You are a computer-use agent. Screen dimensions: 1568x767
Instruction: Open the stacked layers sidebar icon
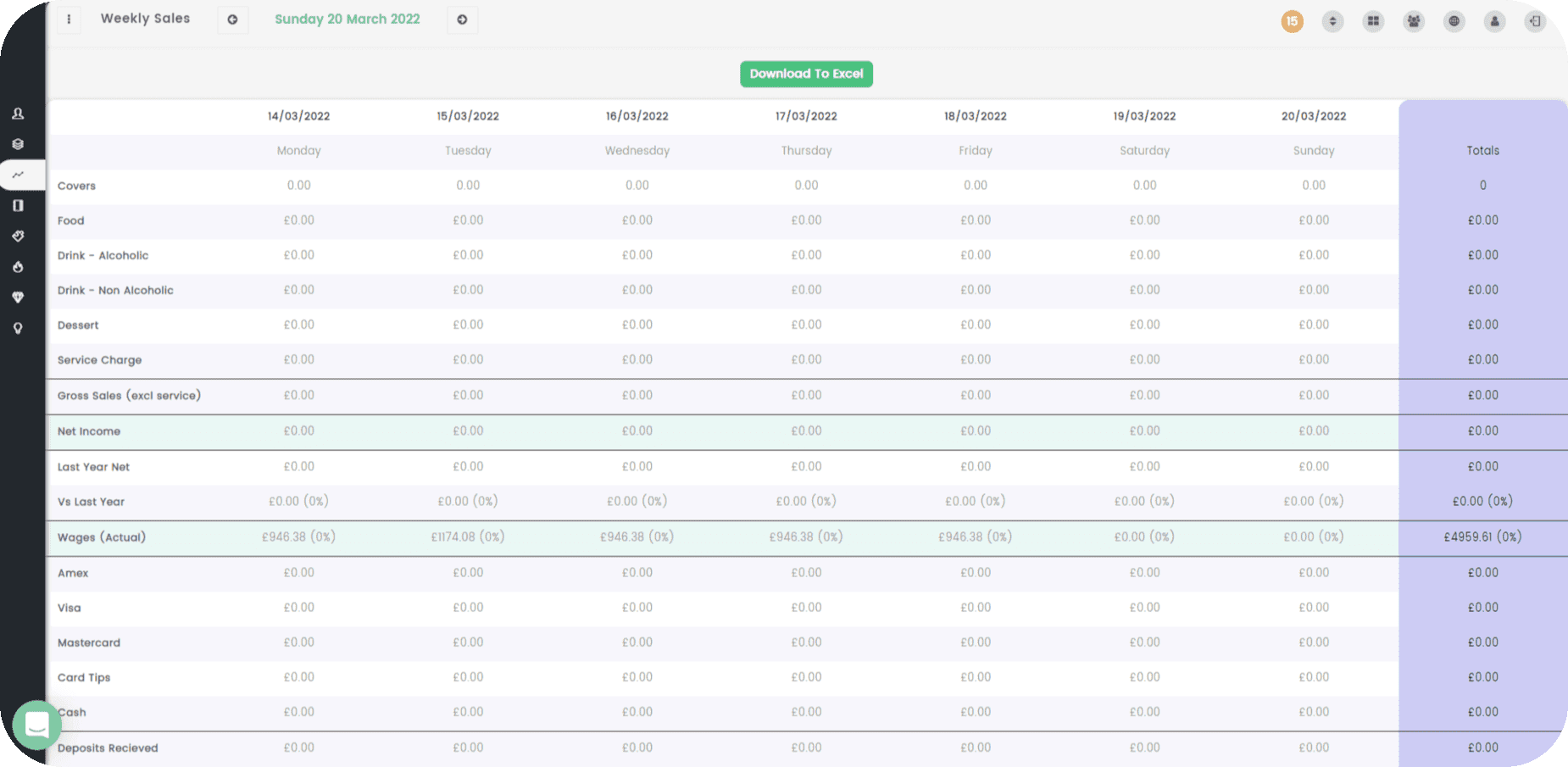coord(18,144)
